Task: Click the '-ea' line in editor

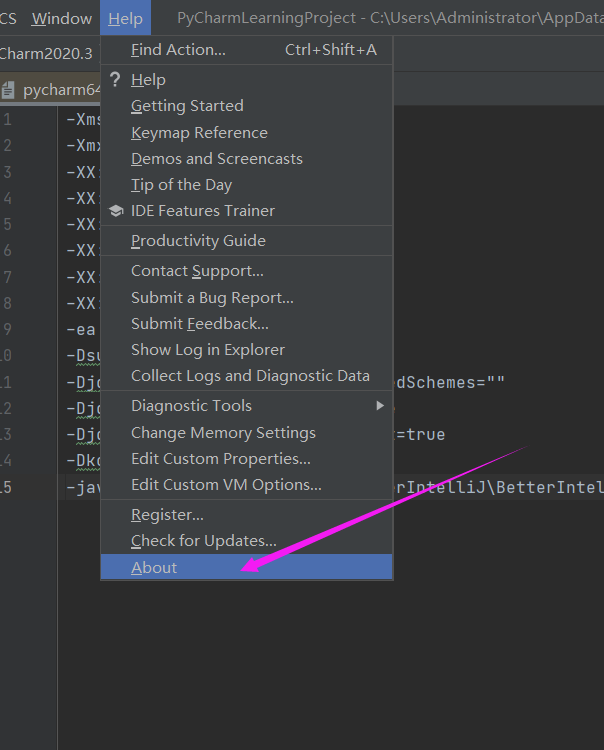Action: [81, 329]
